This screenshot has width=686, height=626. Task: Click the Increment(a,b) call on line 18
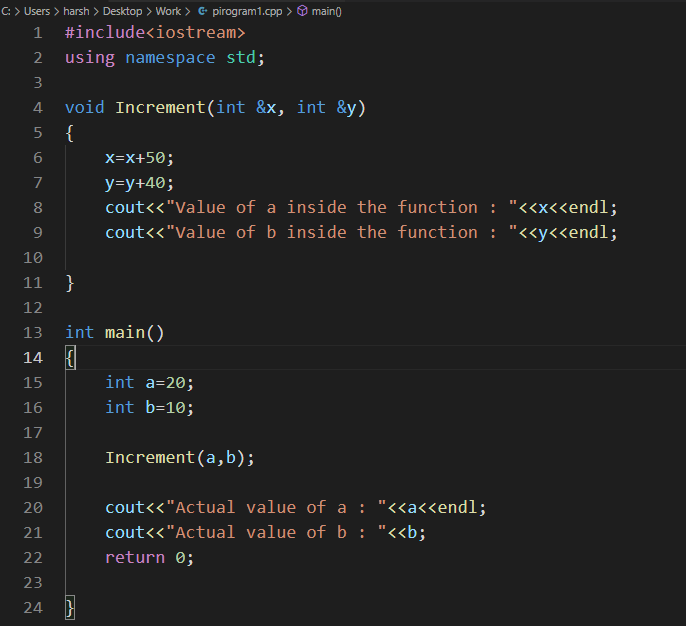(x=179, y=458)
